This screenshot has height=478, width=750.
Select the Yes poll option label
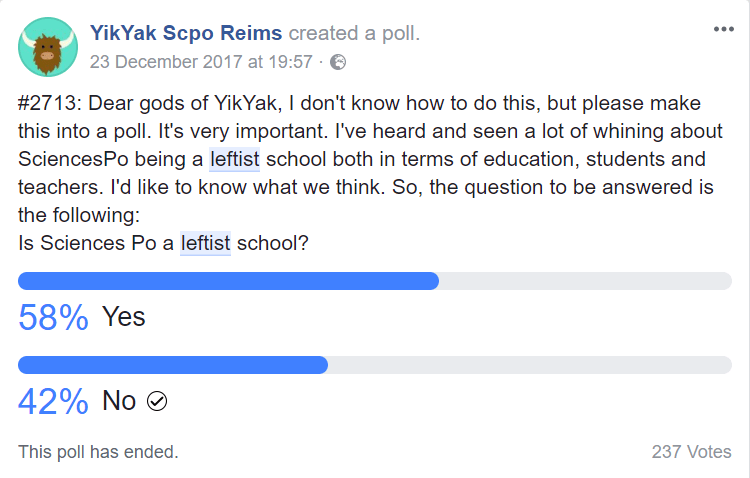click(123, 317)
